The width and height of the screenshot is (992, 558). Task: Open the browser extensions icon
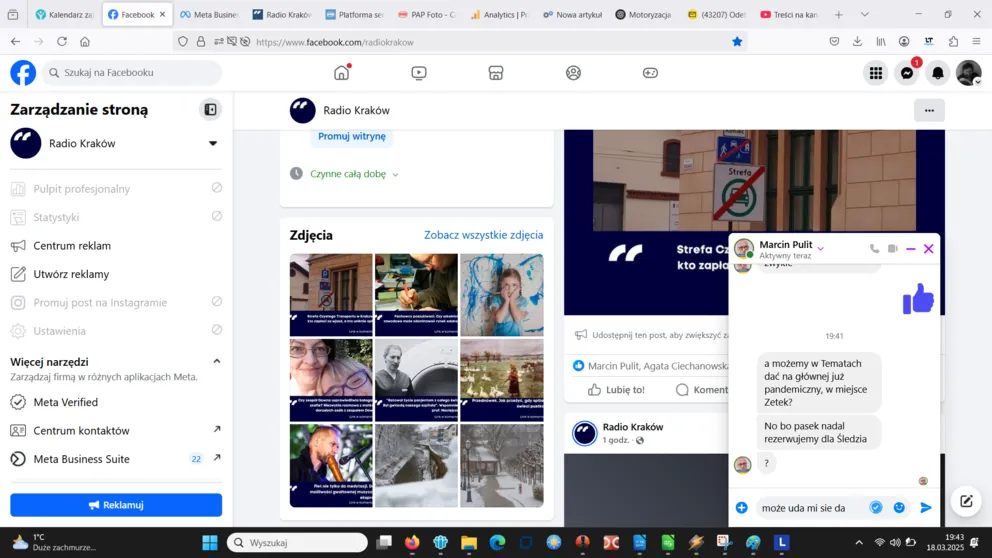[953, 42]
